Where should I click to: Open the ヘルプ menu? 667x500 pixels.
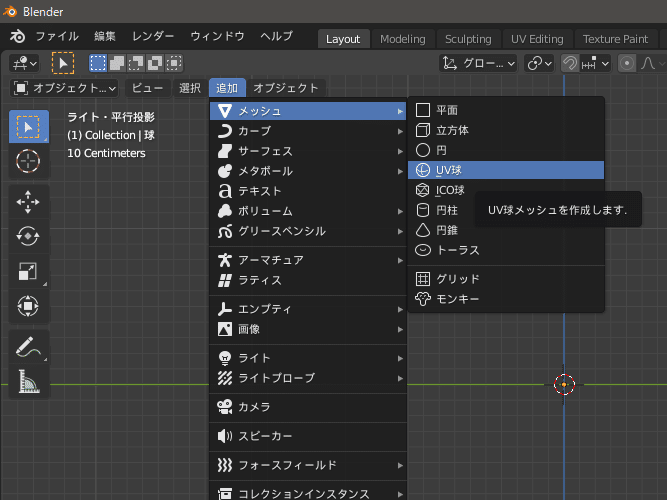click(276, 37)
